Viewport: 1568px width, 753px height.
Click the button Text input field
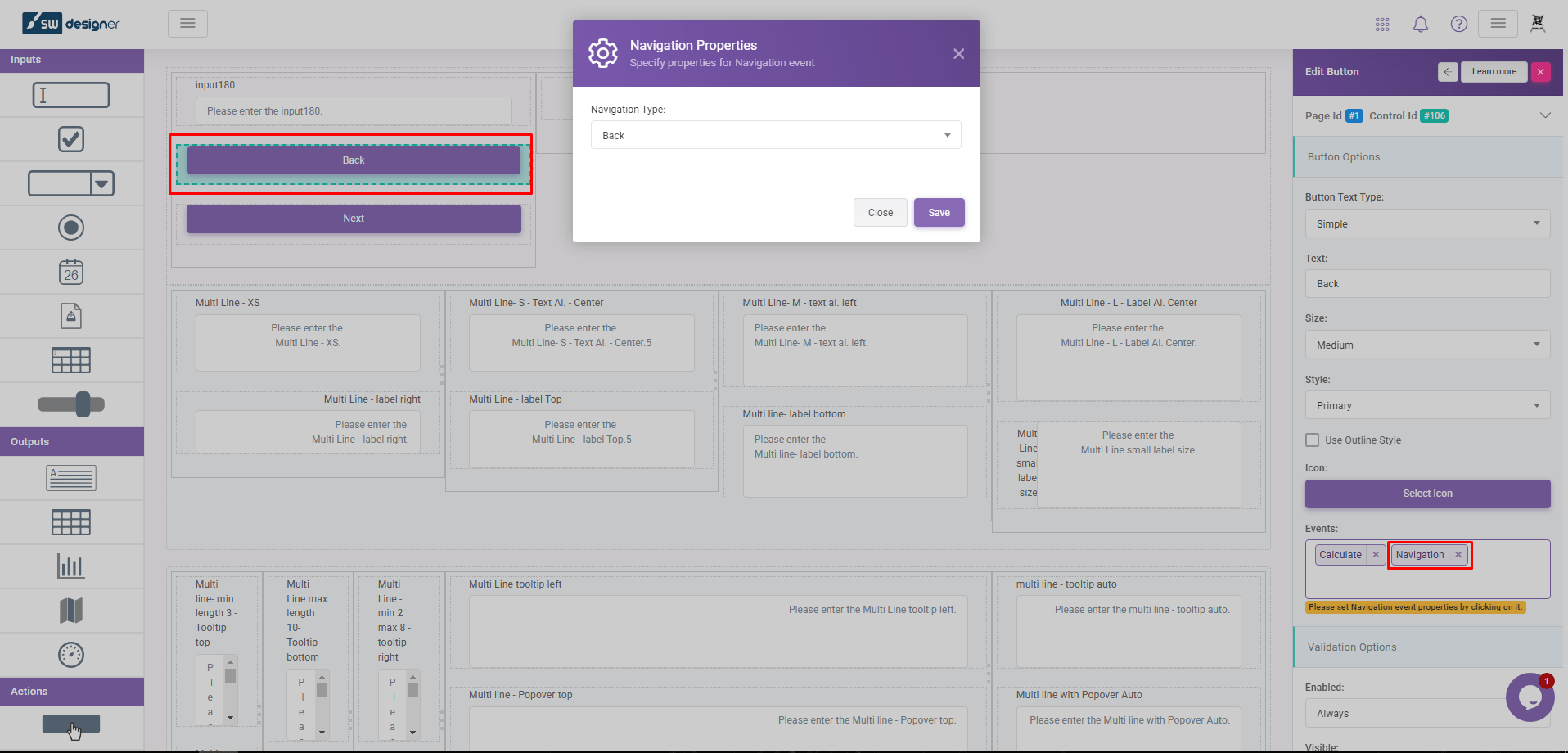pos(1427,284)
